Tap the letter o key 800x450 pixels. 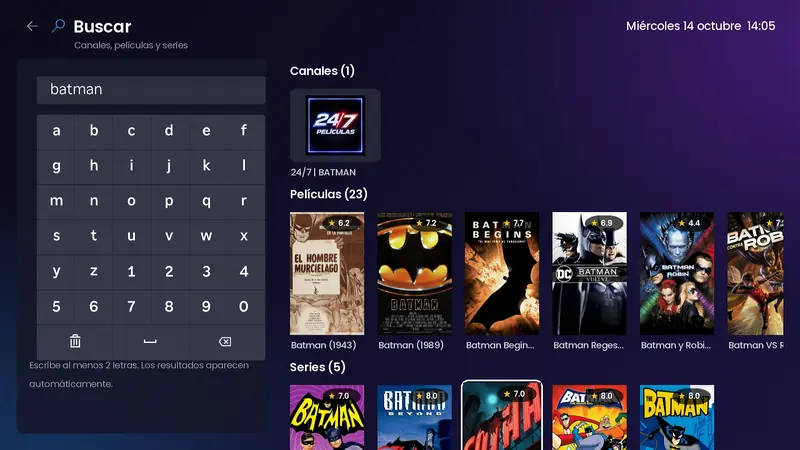131,202
